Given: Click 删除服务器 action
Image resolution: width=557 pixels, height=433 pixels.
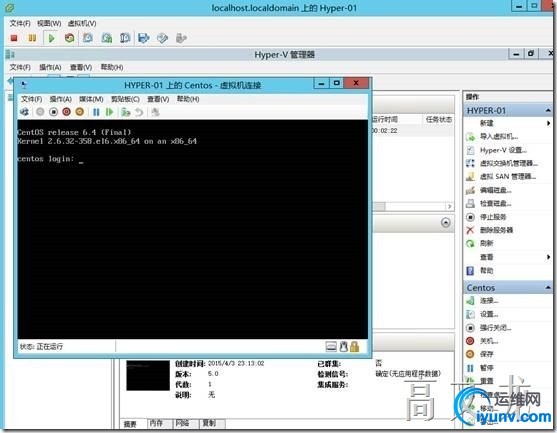Looking at the screenshot, I should 496,230.
